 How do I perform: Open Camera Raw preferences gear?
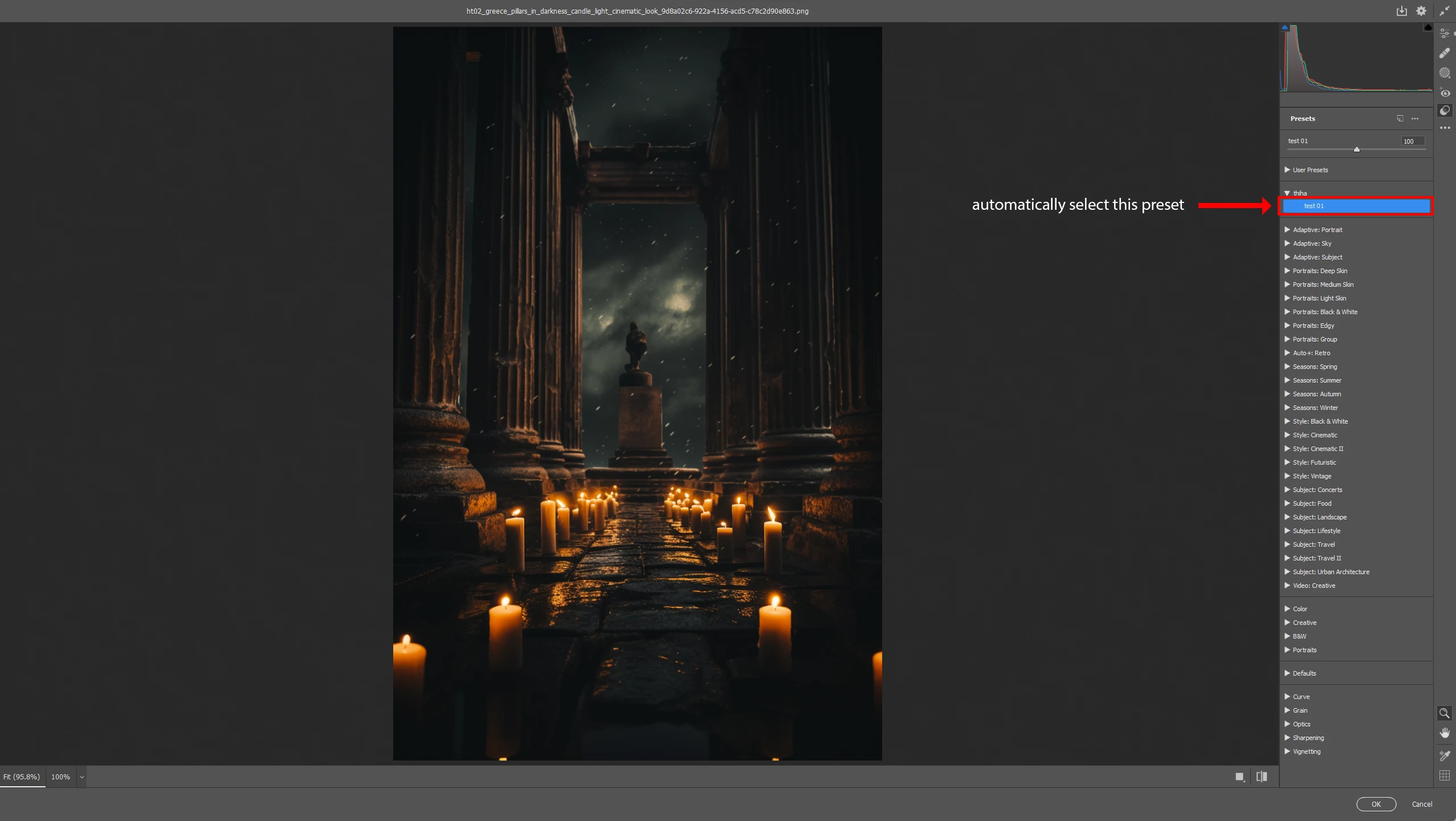[1421, 11]
